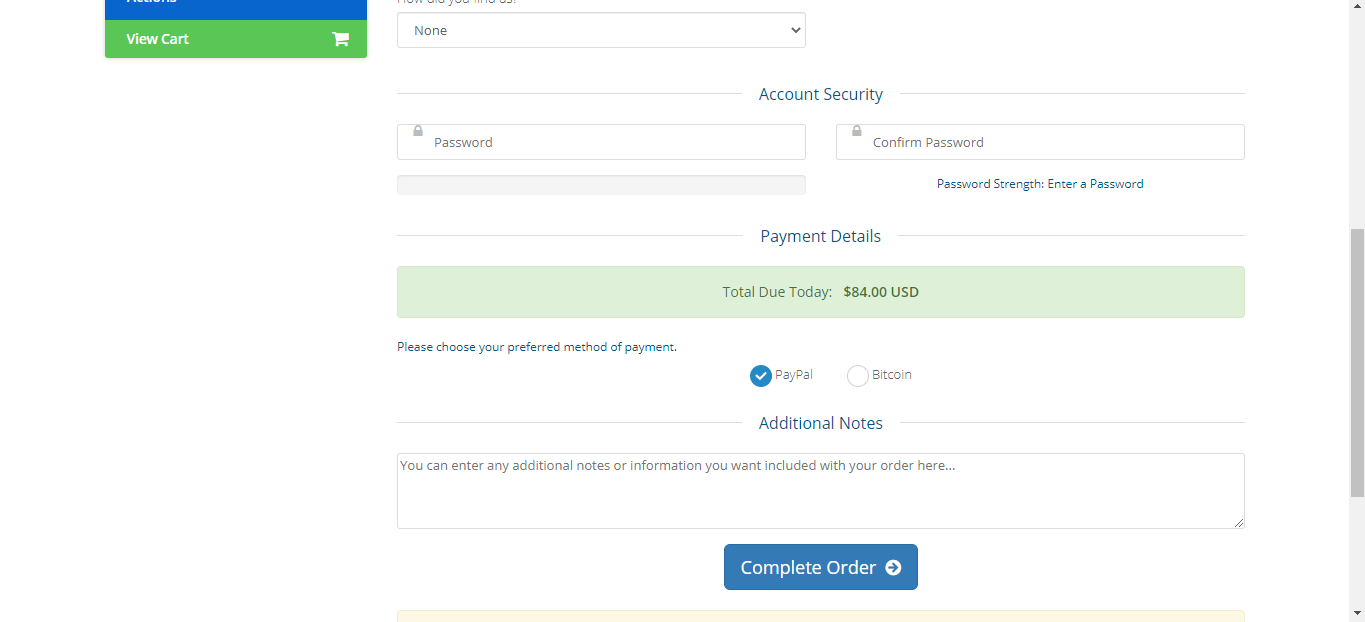Screen dimensions: 1365x622
Task: Click the arrow icon on Complete Order
Action: coord(893,567)
